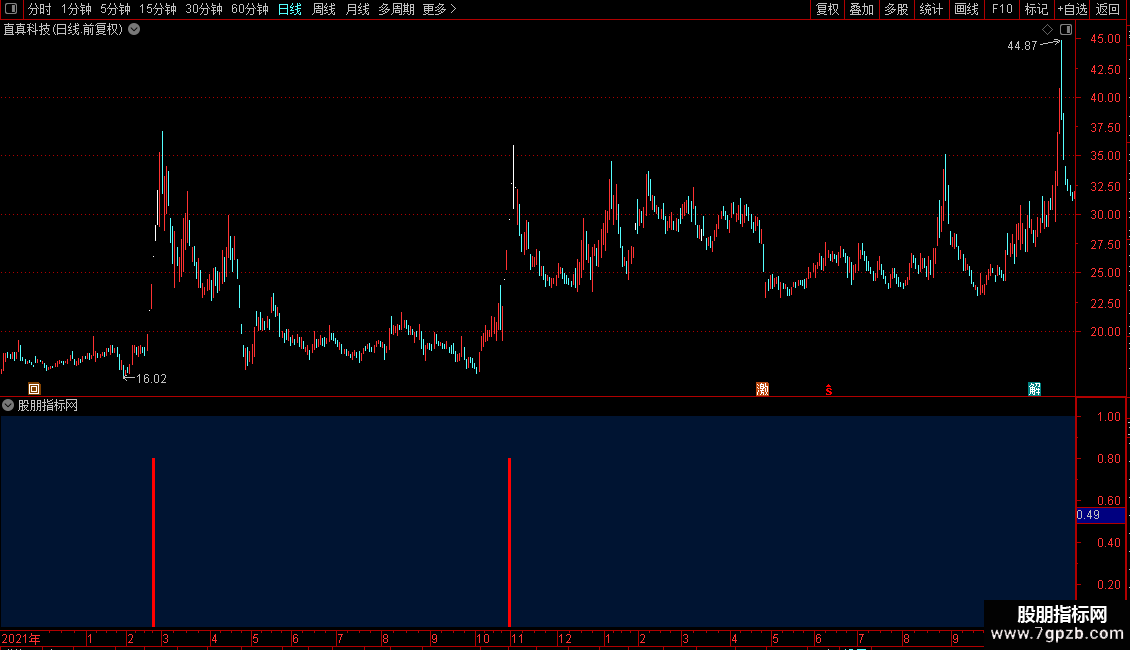Image resolution: width=1130 pixels, height=650 pixels.
Task: Open the 统计 statistics tool
Action: [x=930, y=9]
